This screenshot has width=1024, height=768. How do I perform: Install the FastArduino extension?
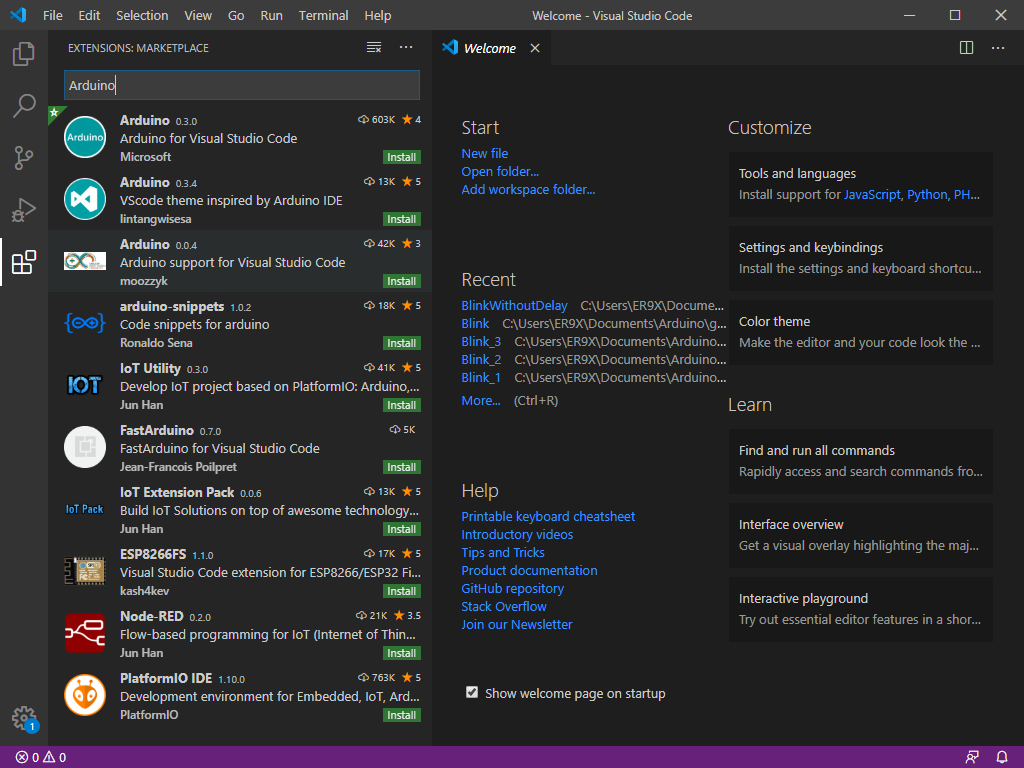pyautogui.click(x=402, y=468)
